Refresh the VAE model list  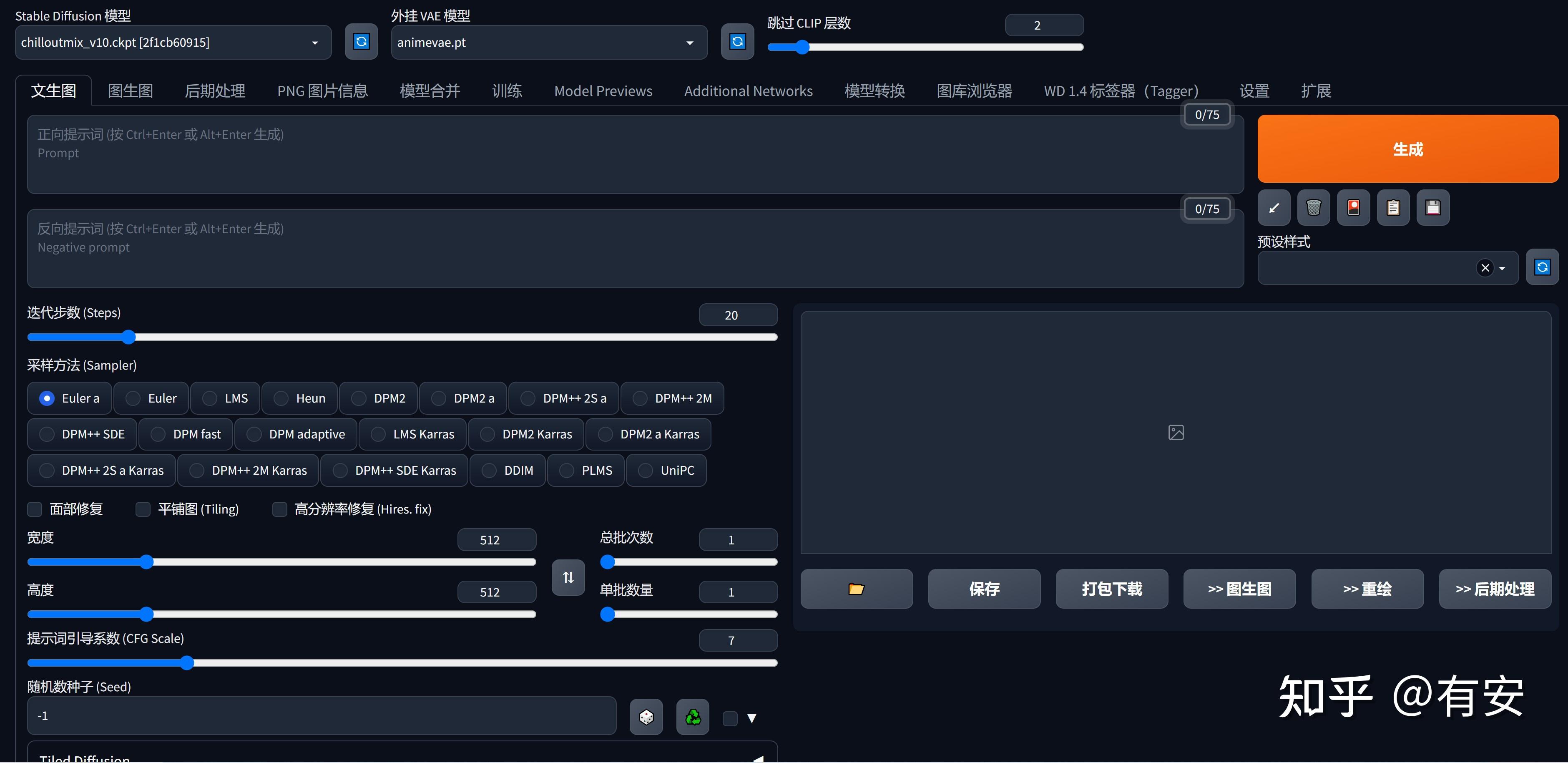737,41
